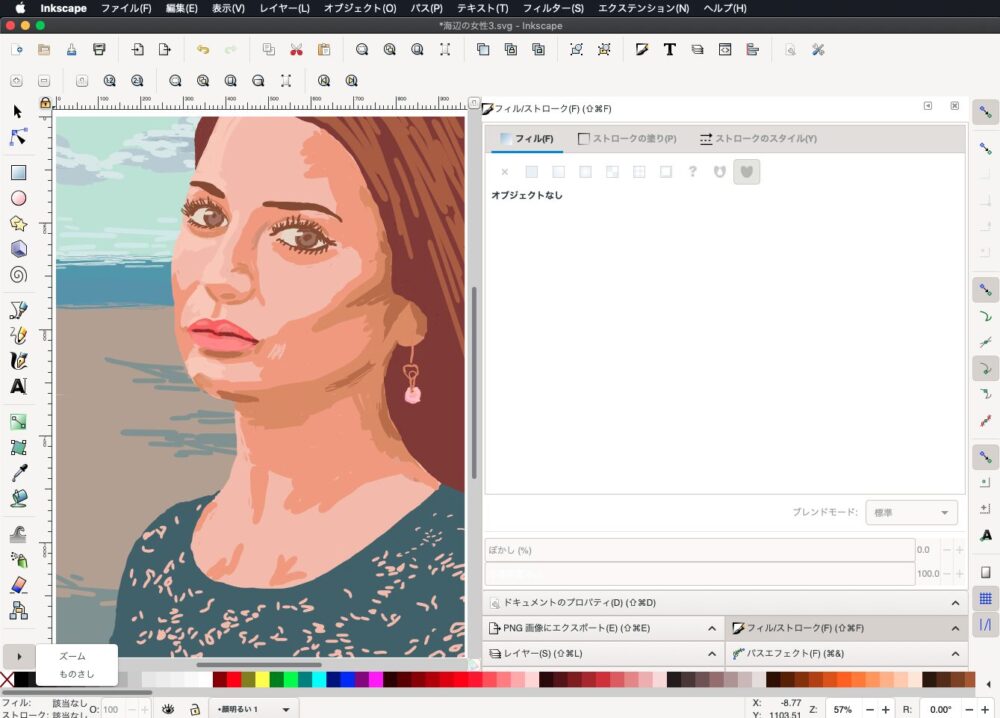Screen dimensions: 1000x718
Task: Select the Node edit tool
Action: pyautogui.click(x=18, y=137)
